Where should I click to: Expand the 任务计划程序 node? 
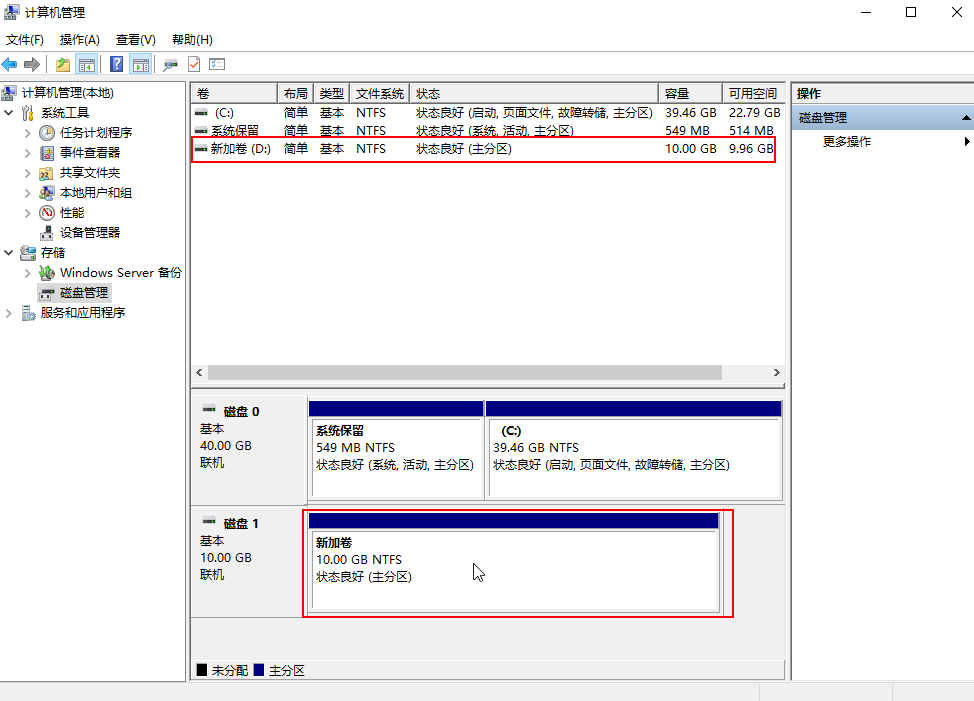pyautogui.click(x=27, y=133)
